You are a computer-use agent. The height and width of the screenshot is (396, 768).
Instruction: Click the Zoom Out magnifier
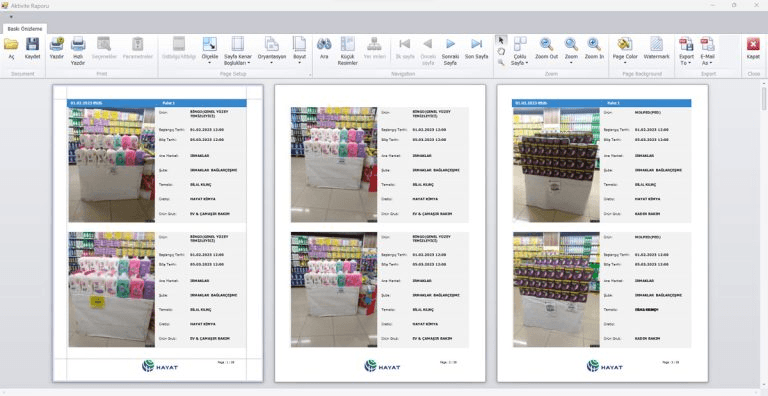click(546, 49)
